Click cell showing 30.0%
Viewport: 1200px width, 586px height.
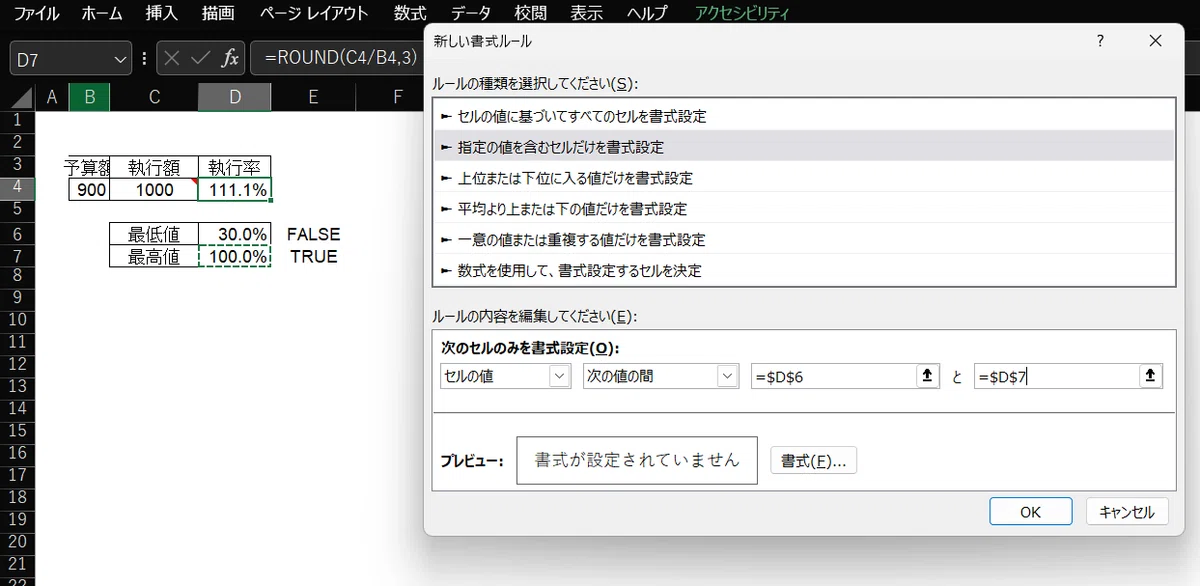[x=235, y=234]
